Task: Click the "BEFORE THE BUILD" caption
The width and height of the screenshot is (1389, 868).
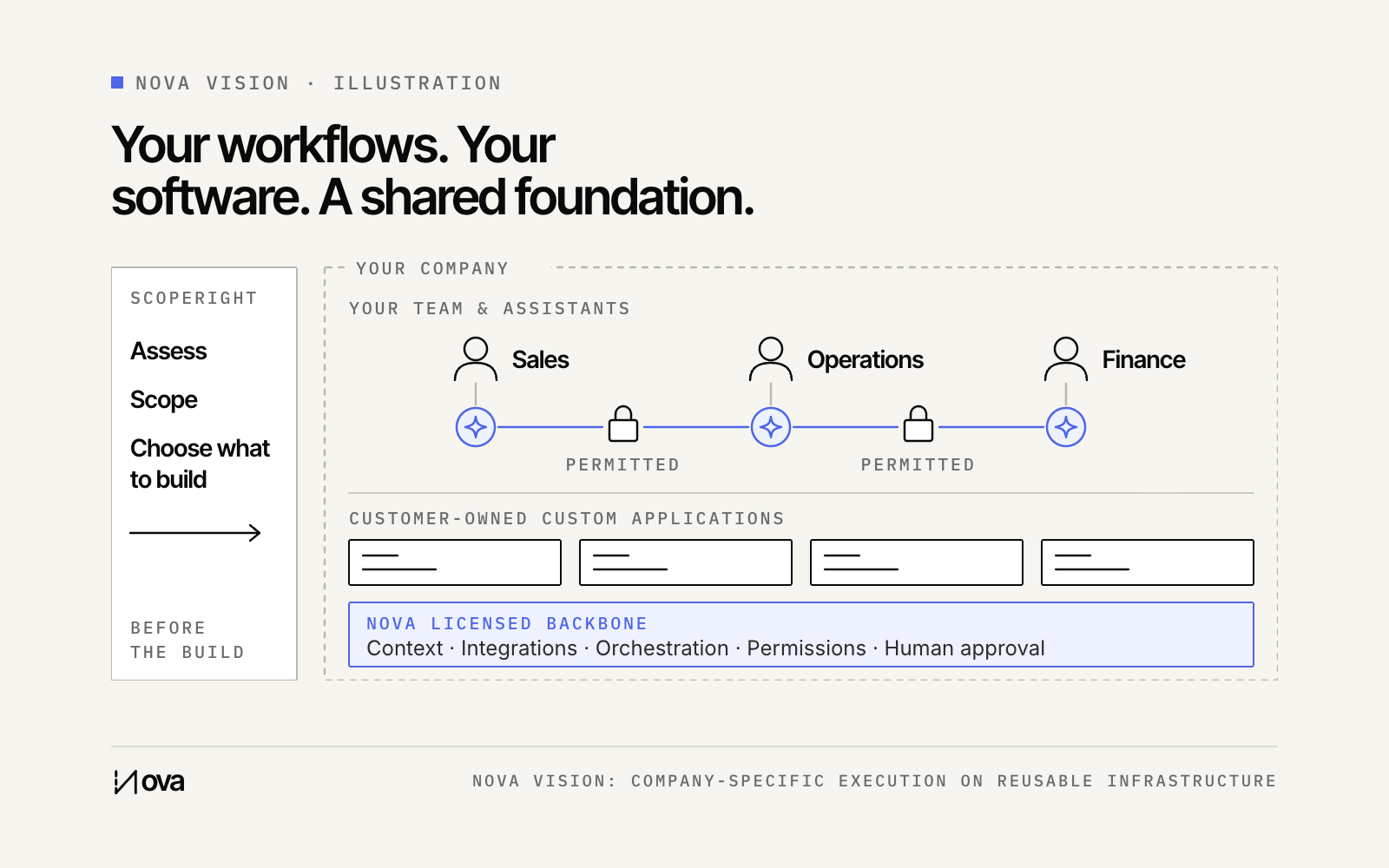Action: 188,641
